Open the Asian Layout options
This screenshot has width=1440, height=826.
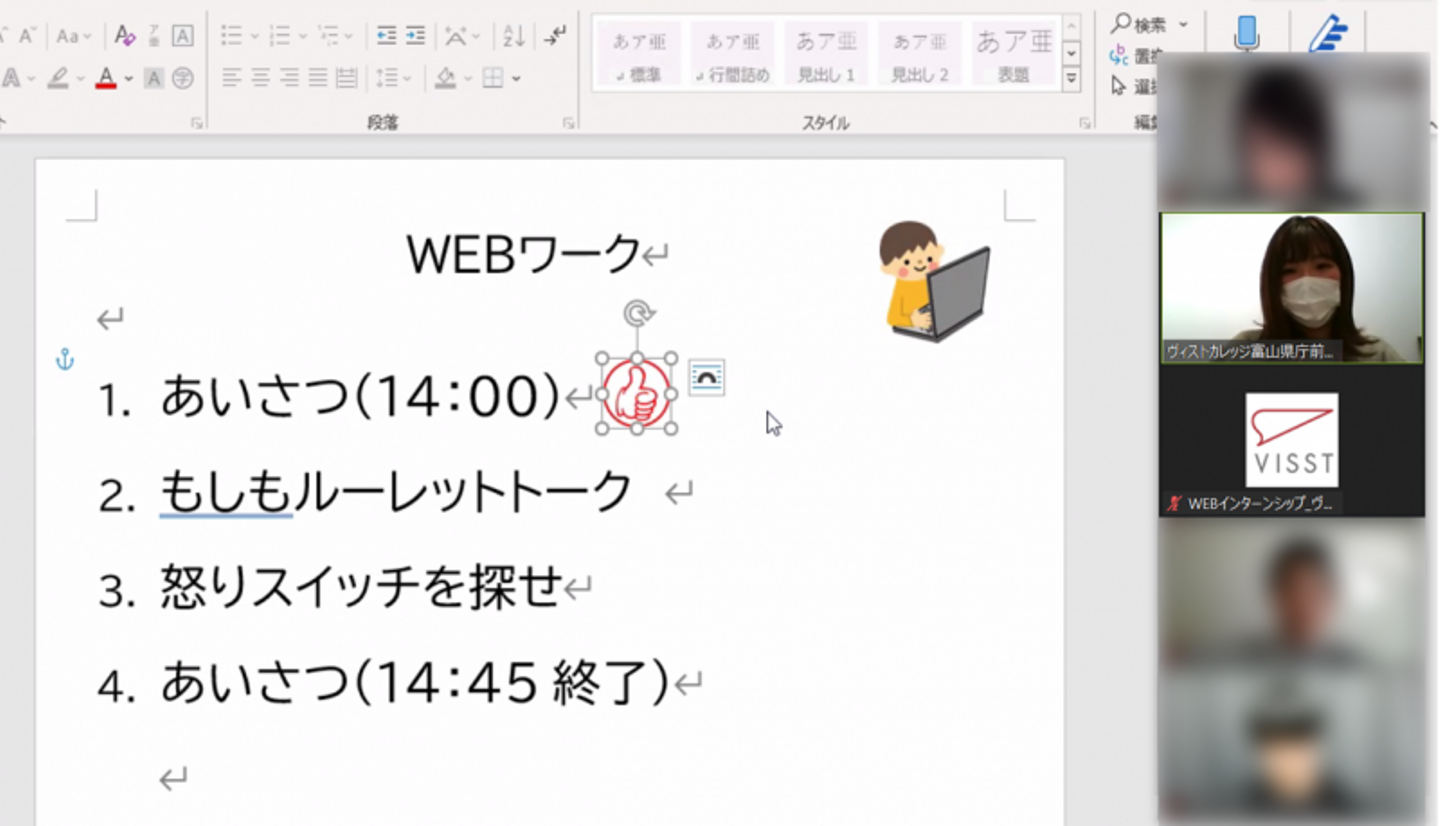(461, 36)
